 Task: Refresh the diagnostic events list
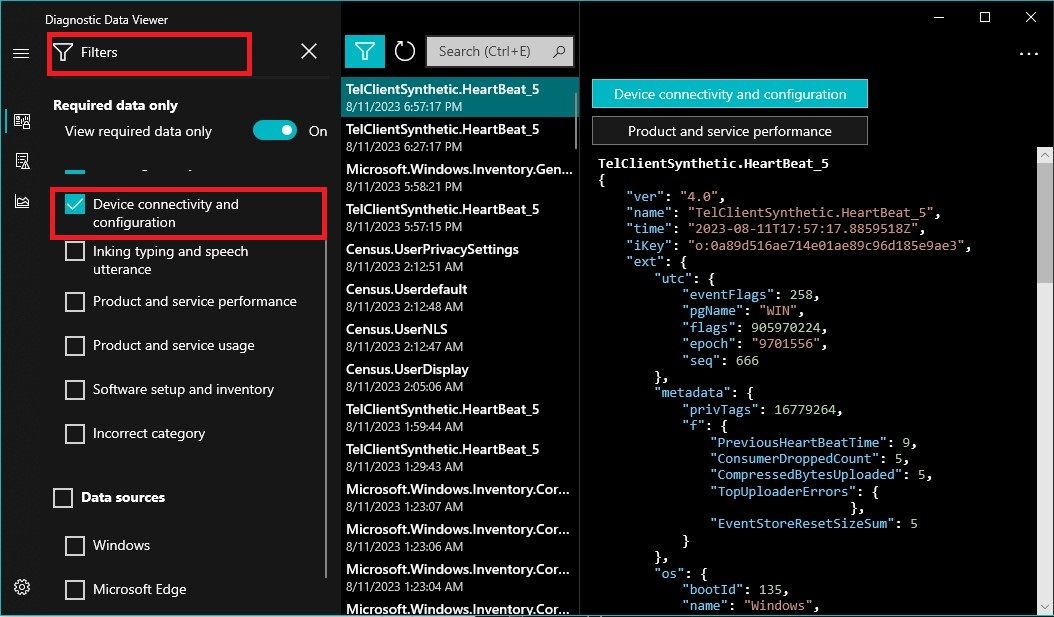pos(404,50)
